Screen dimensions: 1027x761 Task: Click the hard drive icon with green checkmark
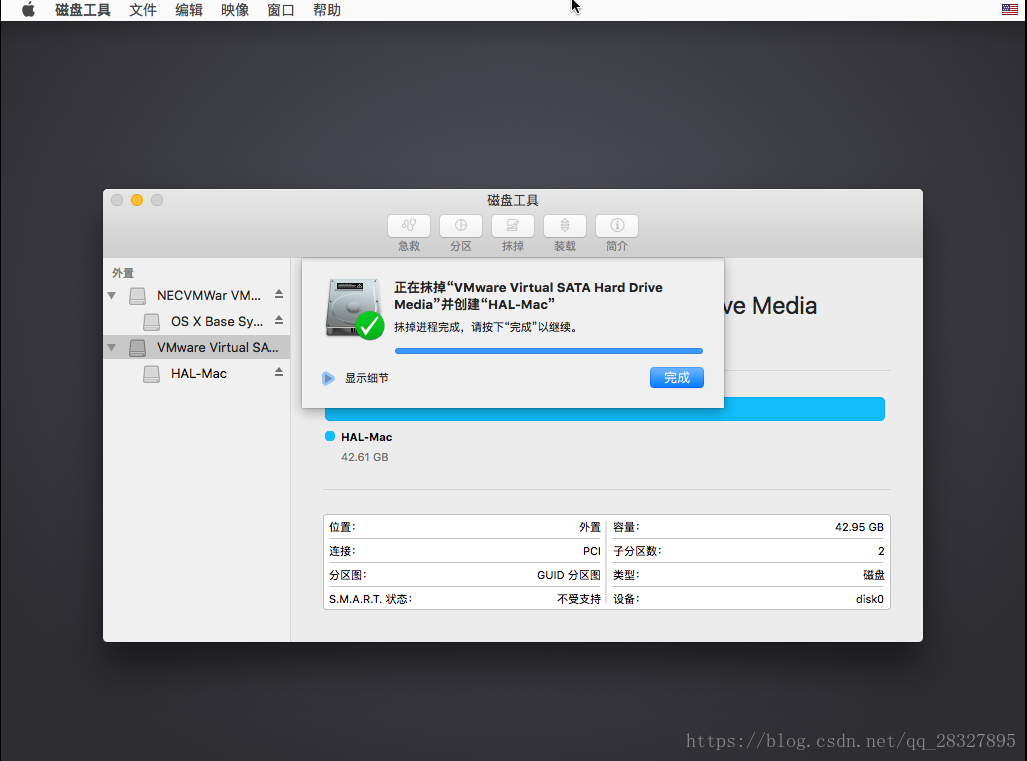354,308
